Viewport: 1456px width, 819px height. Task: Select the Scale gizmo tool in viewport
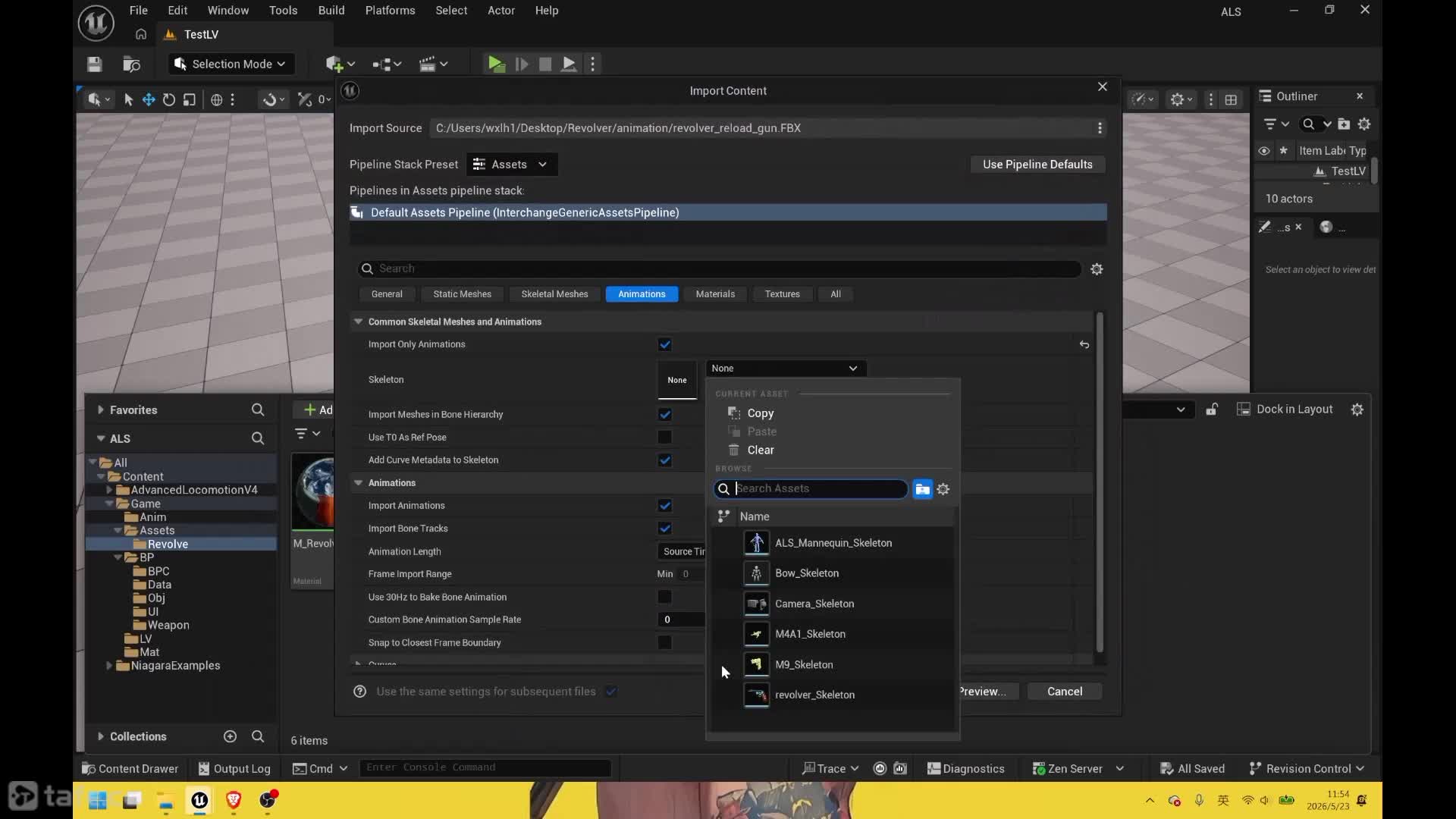pos(190,99)
